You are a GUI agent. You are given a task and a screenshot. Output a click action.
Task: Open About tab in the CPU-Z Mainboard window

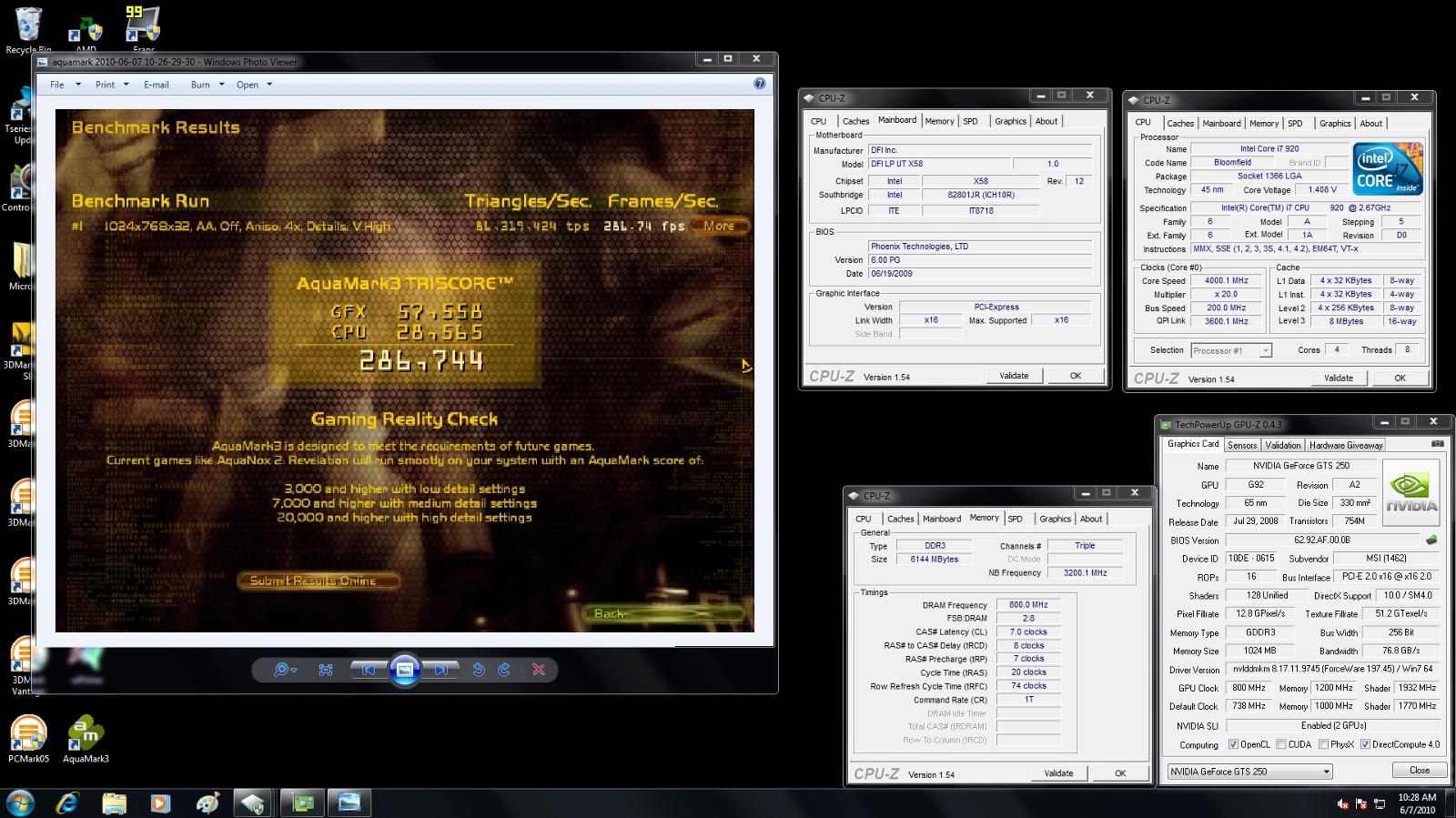(x=1046, y=121)
